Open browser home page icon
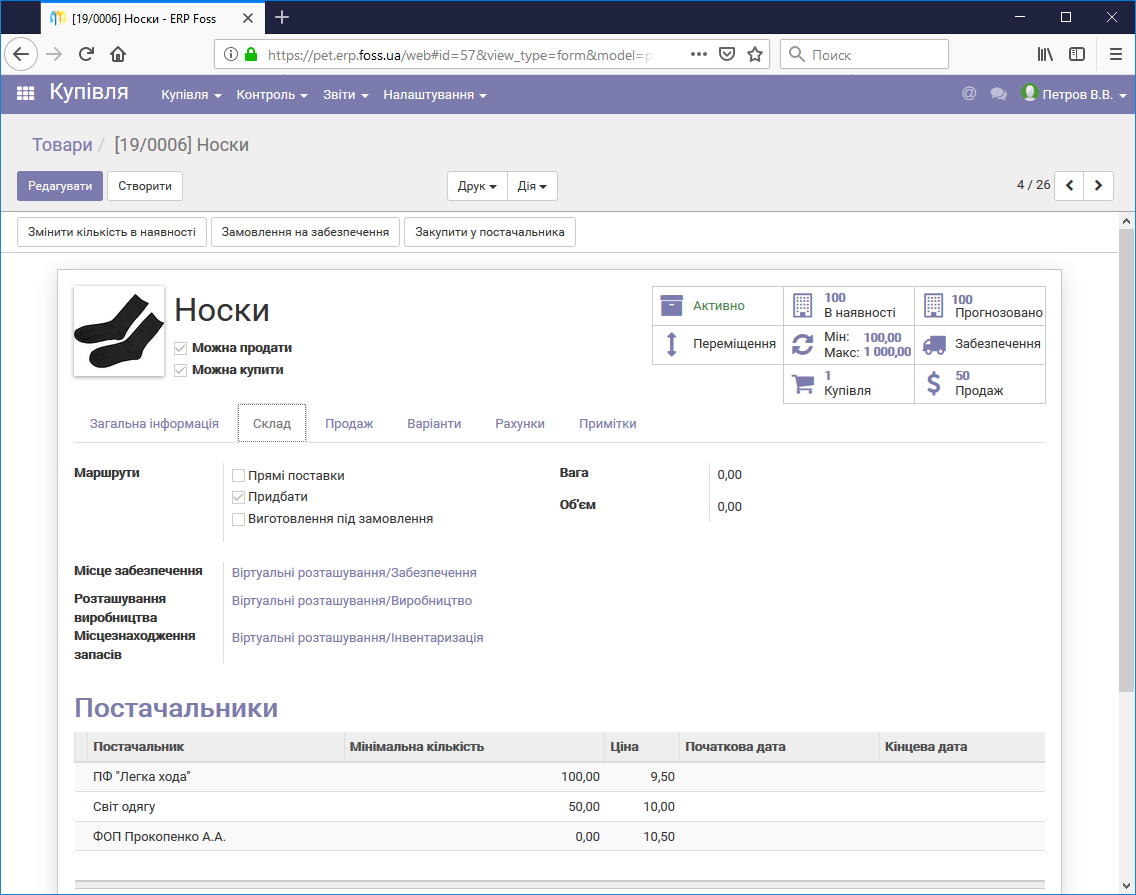Image resolution: width=1136 pixels, height=895 pixels. coord(118,54)
